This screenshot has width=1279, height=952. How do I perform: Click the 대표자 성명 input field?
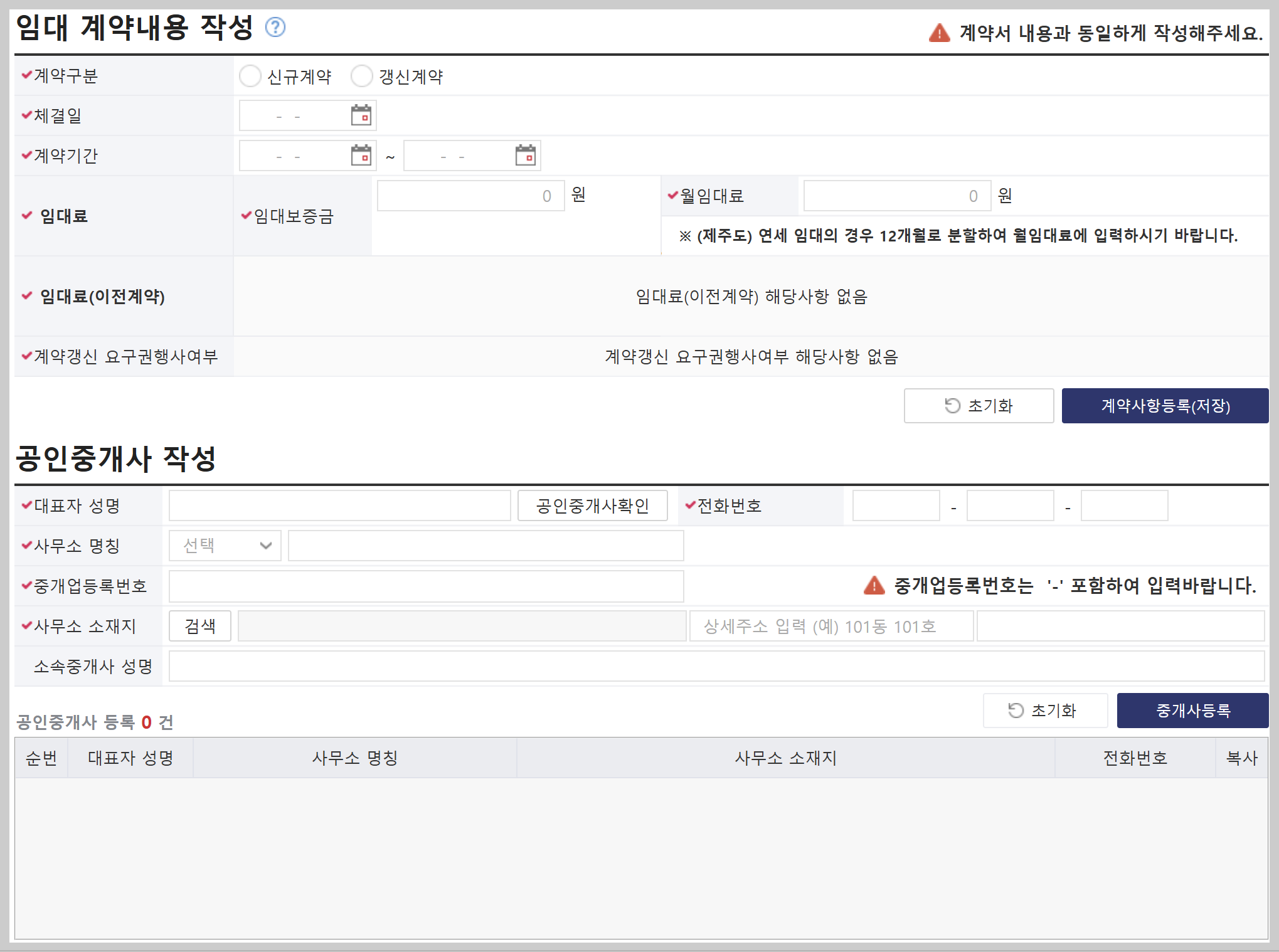click(339, 505)
